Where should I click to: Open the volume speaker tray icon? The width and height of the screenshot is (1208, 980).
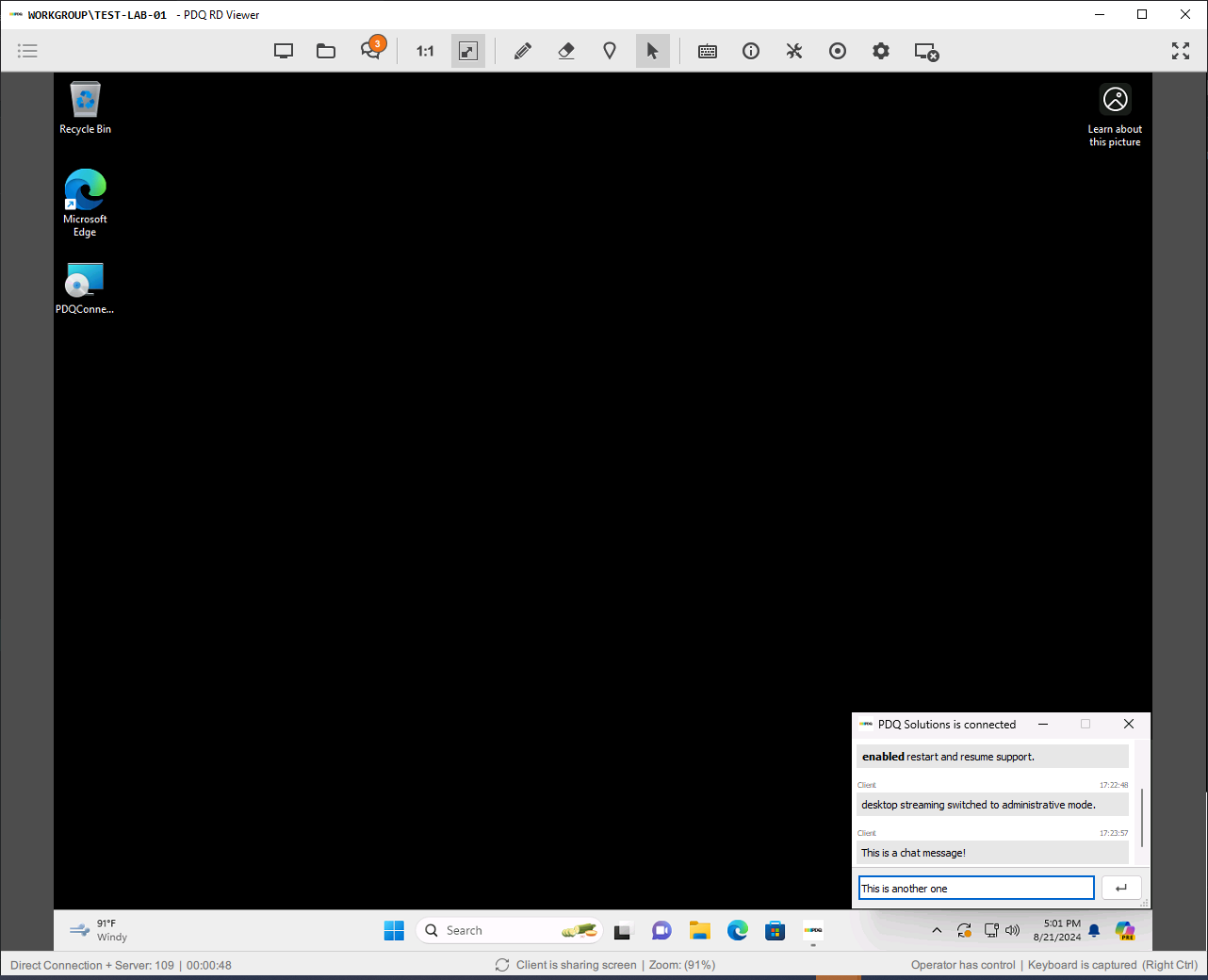pyautogui.click(x=1013, y=930)
